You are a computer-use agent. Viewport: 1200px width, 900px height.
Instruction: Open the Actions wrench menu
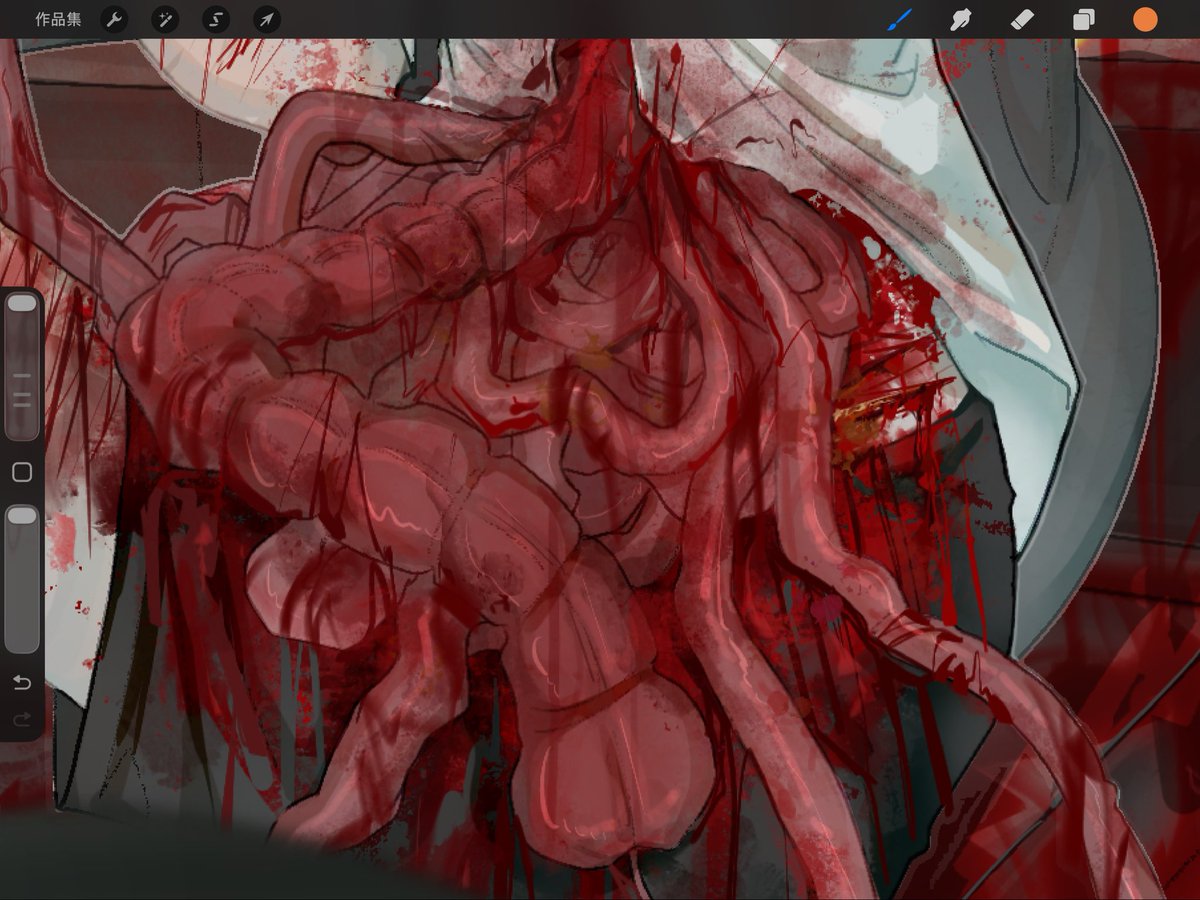tap(115, 19)
